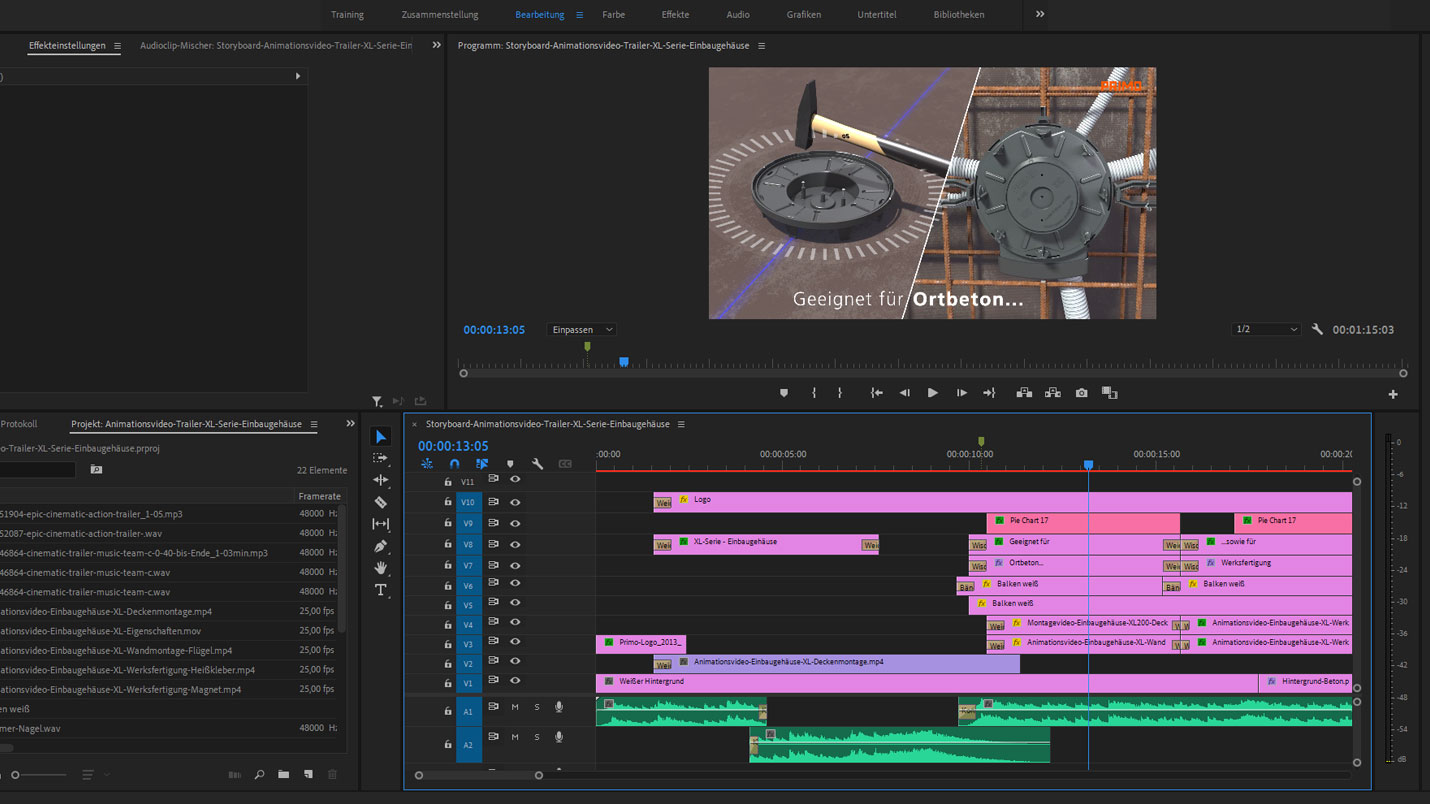Image resolution: width=1430 pixels, height=804 pixels.
Task: Go to In point
Action: [x=877, y=393]
